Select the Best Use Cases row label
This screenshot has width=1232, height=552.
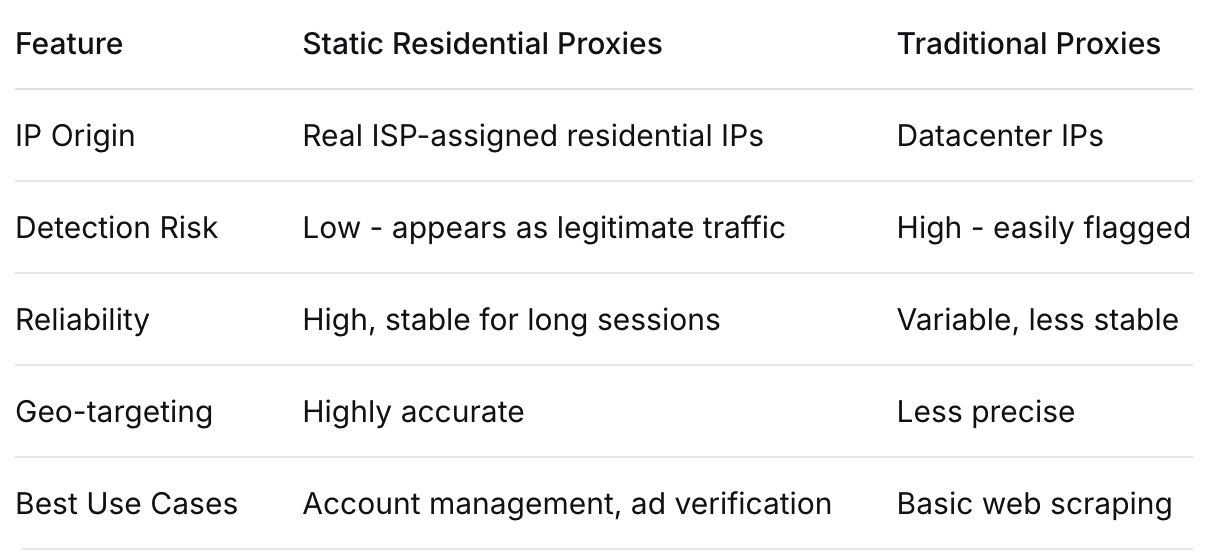(x=127, y=504)
